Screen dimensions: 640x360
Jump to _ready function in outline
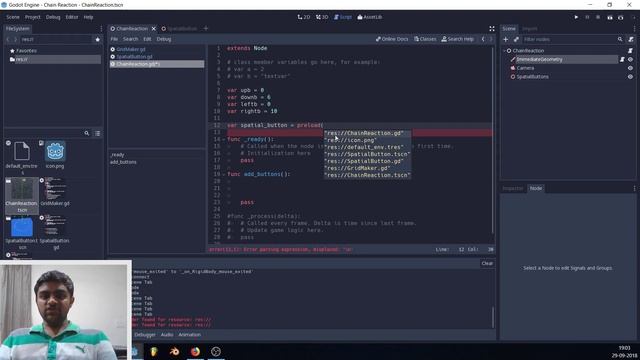pyautogui.click(x=117, y=155)
